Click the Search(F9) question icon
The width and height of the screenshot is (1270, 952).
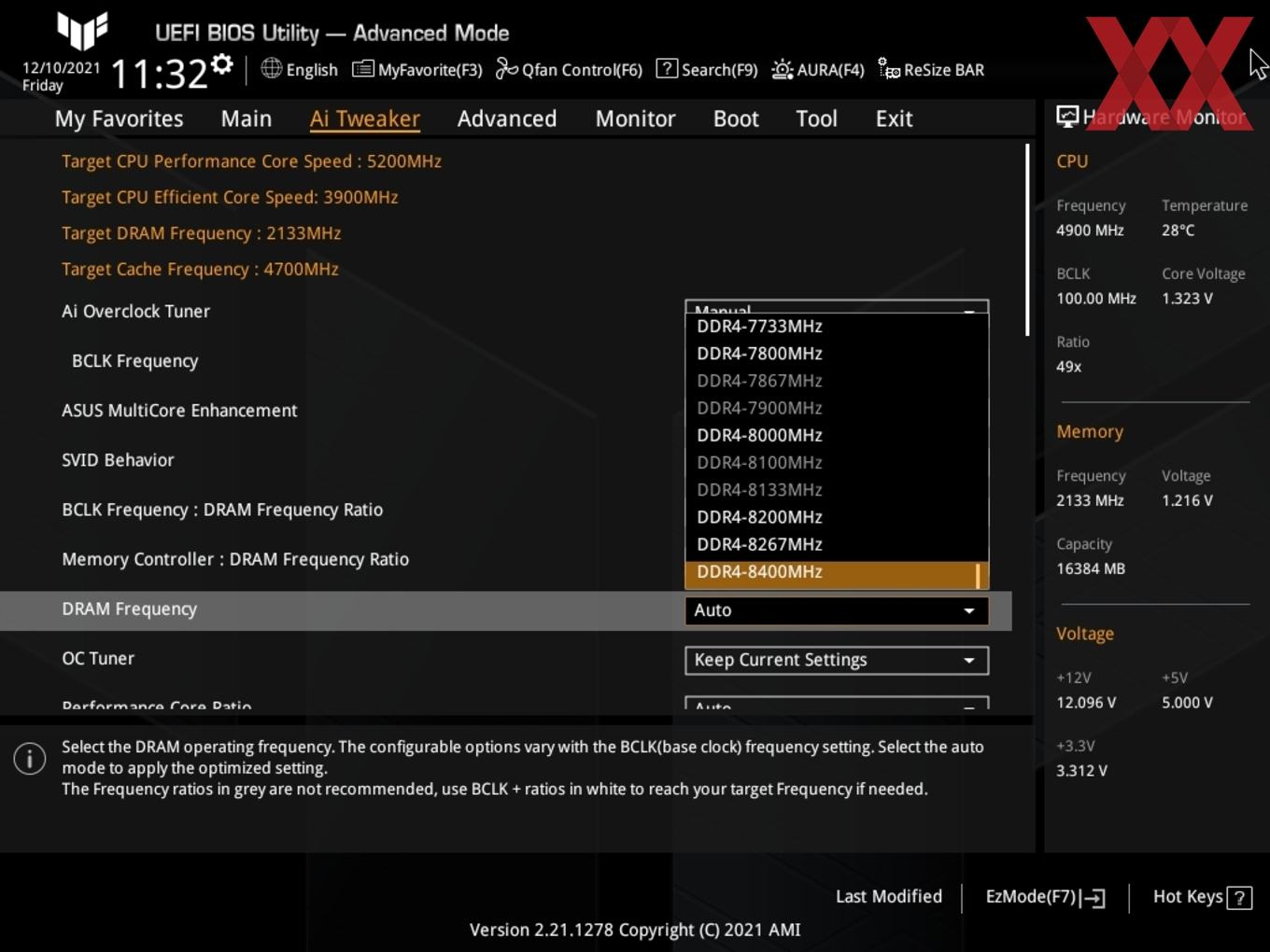[x=667, y=68]
